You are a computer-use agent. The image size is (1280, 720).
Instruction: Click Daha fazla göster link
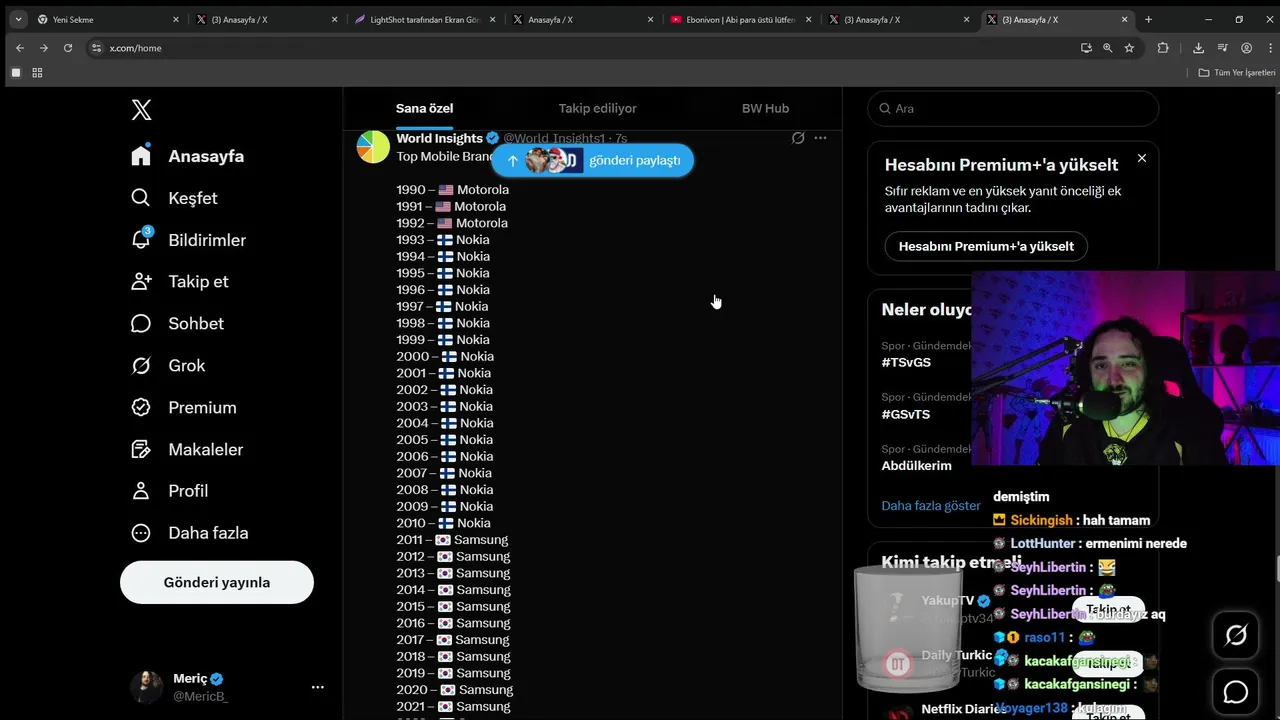tap(931, 506)
